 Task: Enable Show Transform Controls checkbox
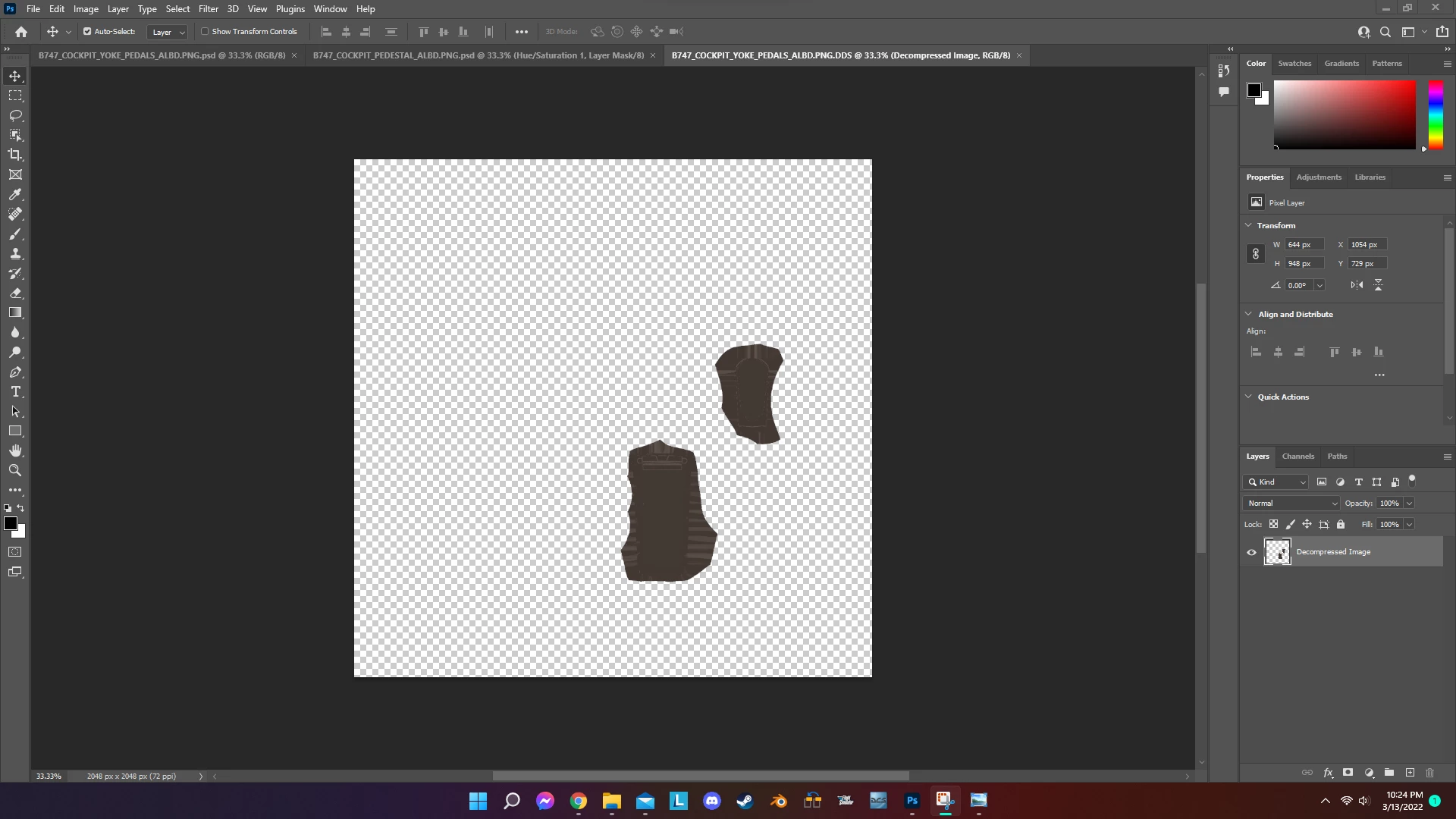click(205, 32)
